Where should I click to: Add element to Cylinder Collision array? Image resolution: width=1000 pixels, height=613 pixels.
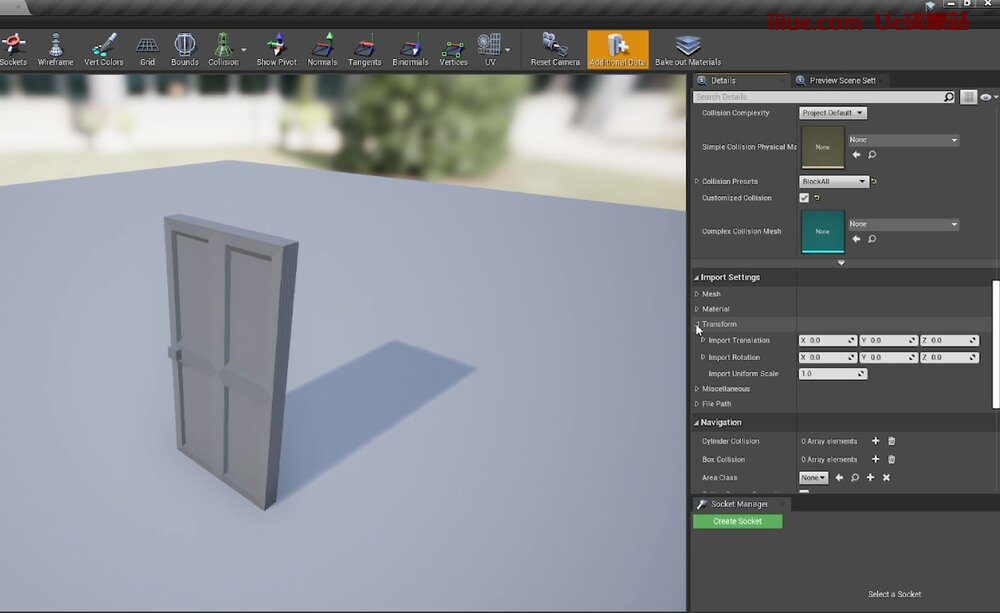875,441
